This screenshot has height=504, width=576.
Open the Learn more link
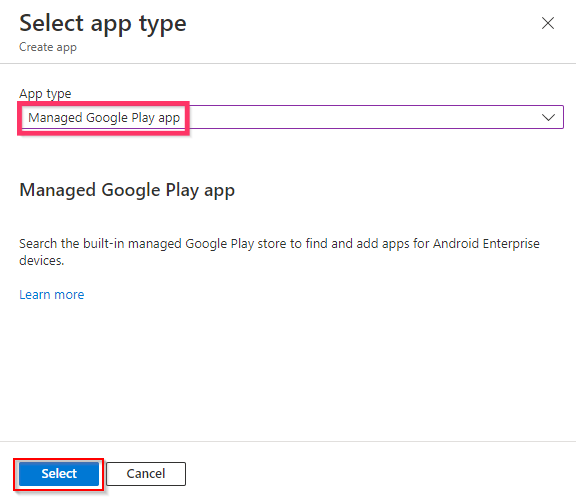click(52, 295)
